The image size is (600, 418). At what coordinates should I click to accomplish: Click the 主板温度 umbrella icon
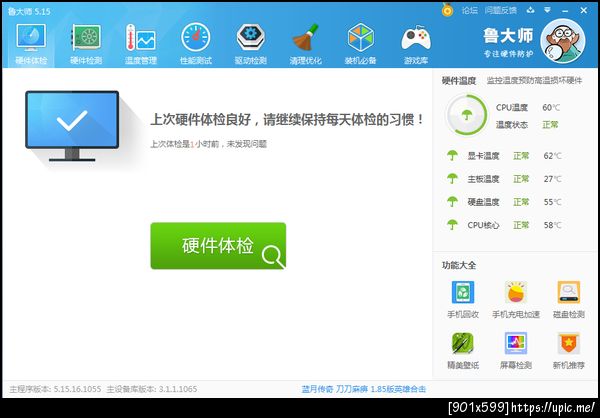452,178
